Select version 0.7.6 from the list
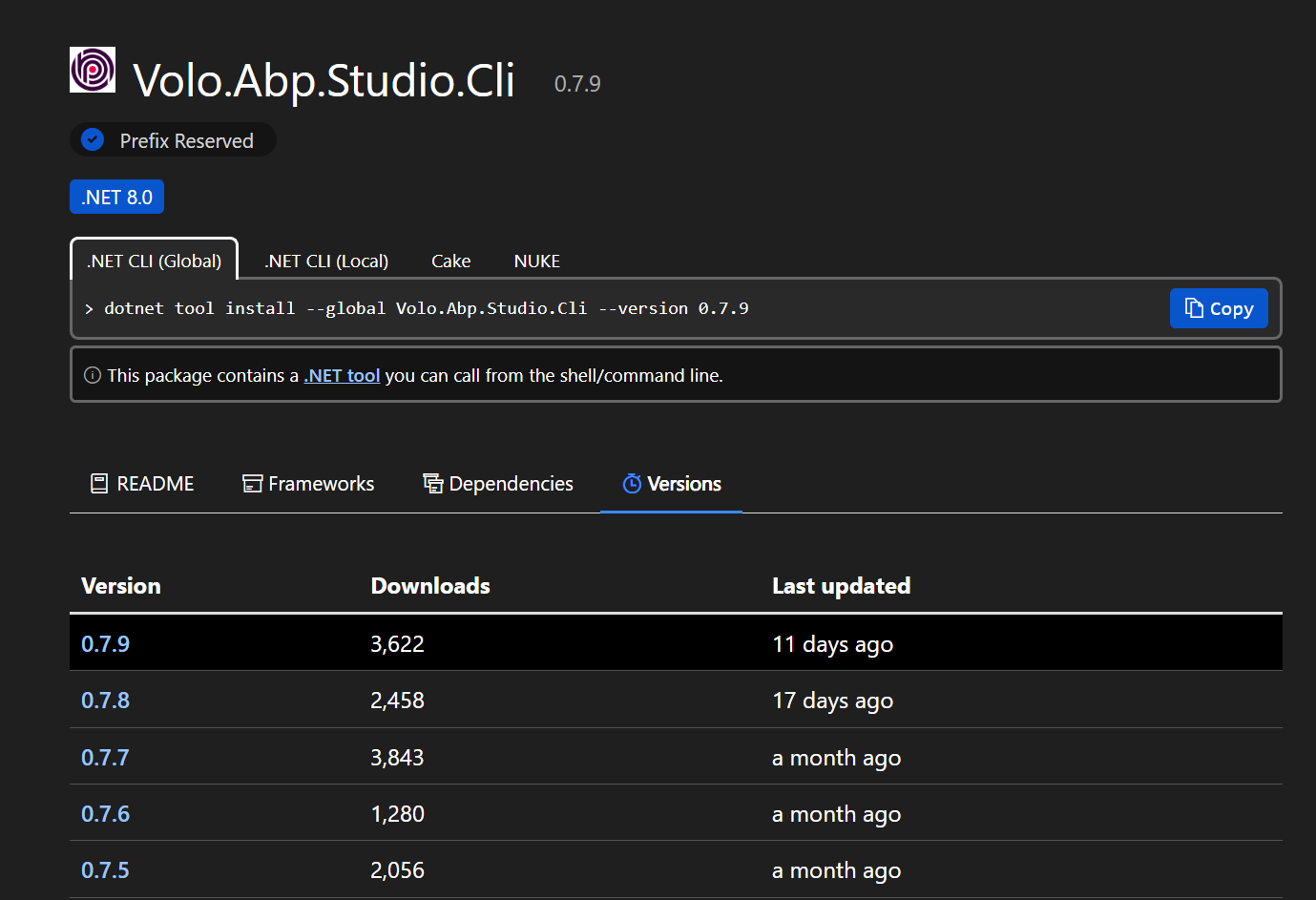This screenshot has width=1316, height=900. [105, 814]
